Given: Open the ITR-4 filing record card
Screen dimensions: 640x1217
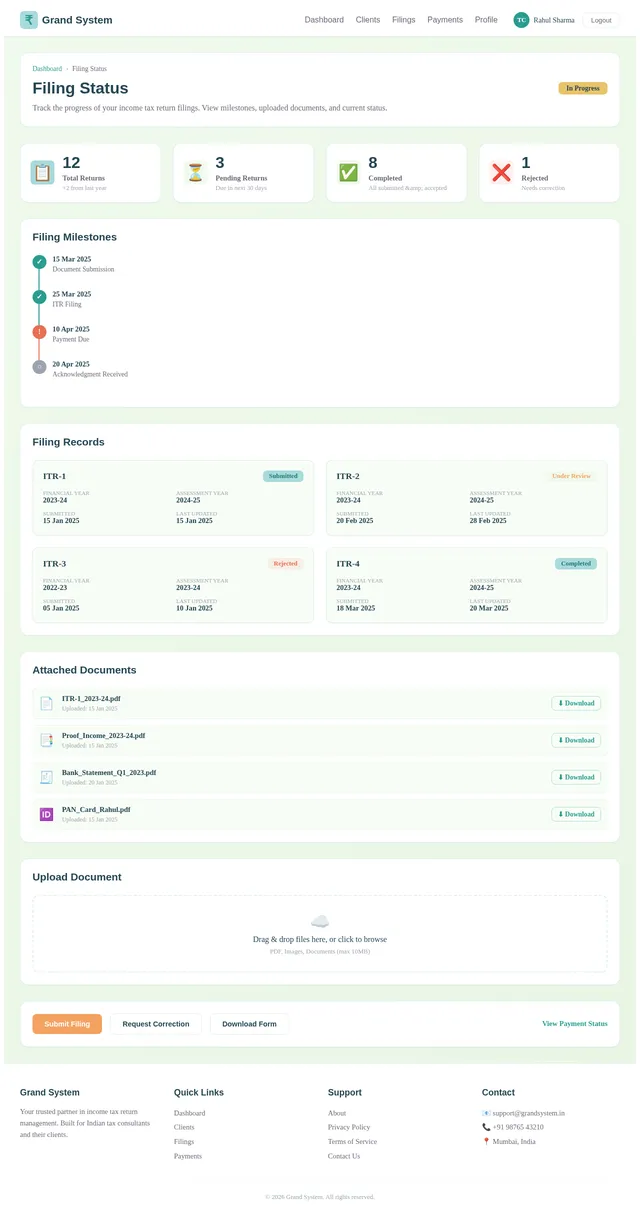Looking at the screenshot, I should tap(467, 586).
